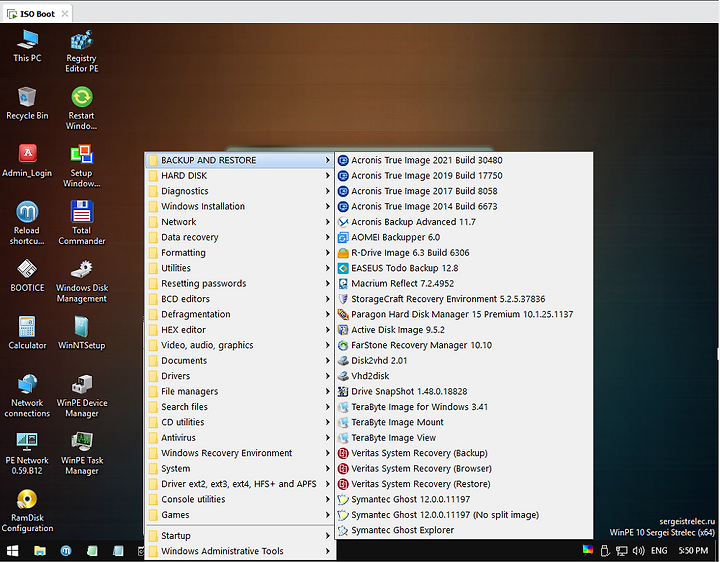Image resolution: width=720 pixels, height=562 pixels.
Task: Launch Active Disk Image 9.5.2
Action: [464, 330]
